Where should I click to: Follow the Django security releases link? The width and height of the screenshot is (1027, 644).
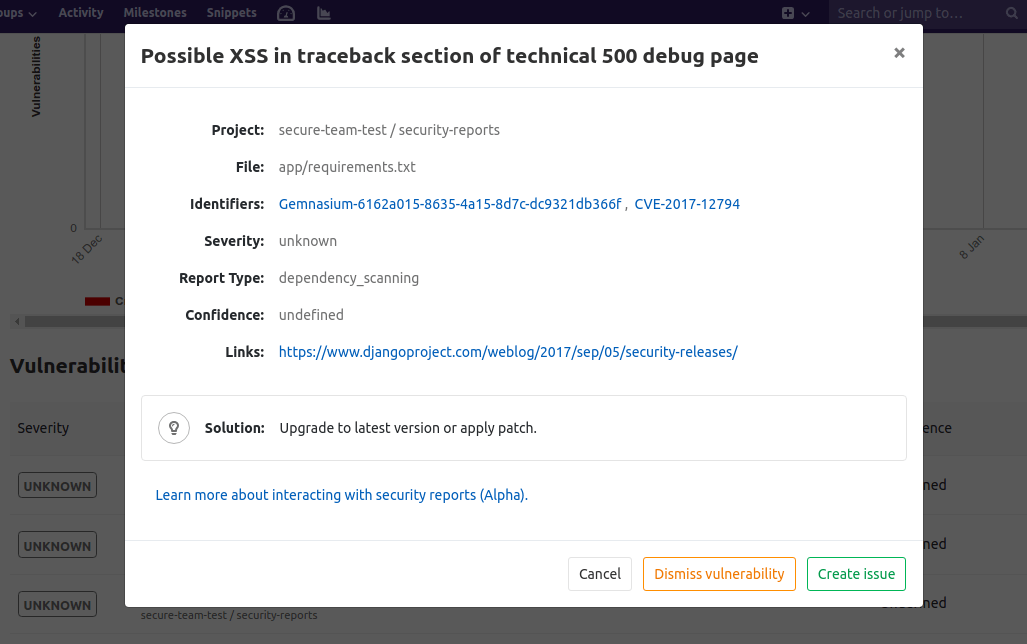click(x=508, y=351)
